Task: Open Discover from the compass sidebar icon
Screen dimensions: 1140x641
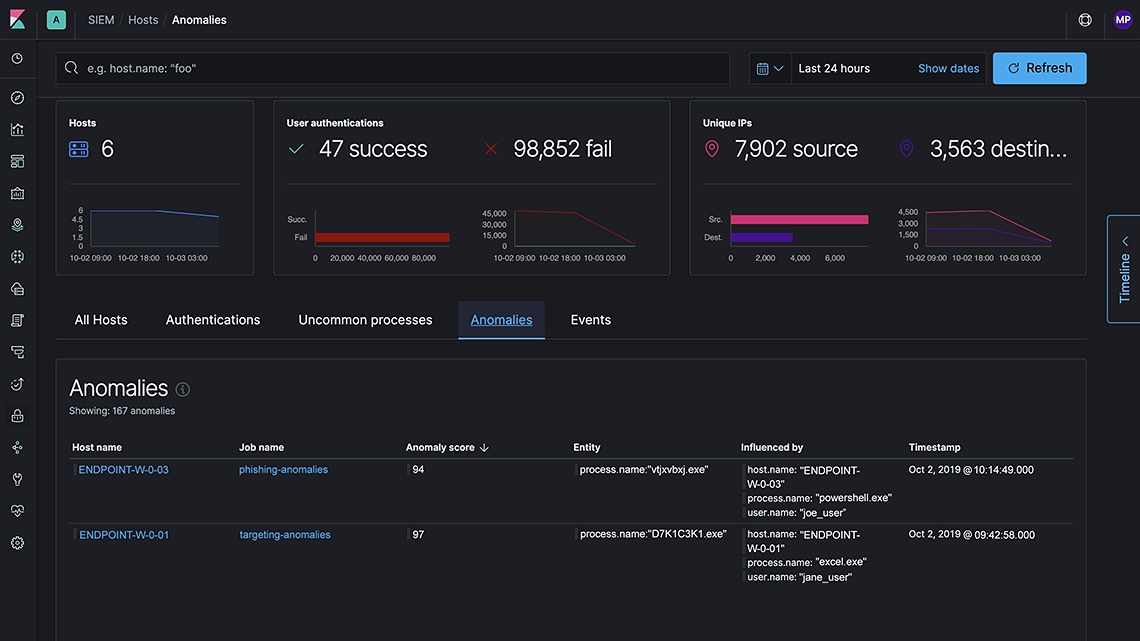Action: 17,98
